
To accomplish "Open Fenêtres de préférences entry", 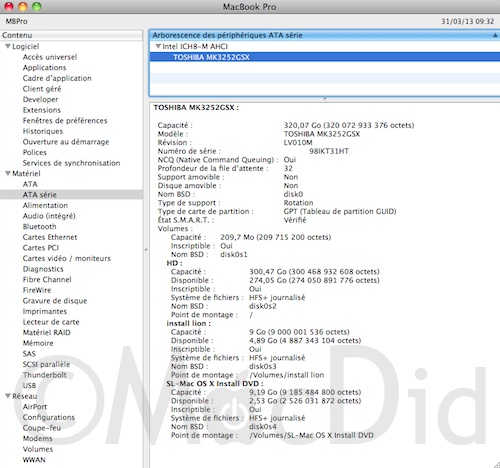I will click(x=65, y=121).
